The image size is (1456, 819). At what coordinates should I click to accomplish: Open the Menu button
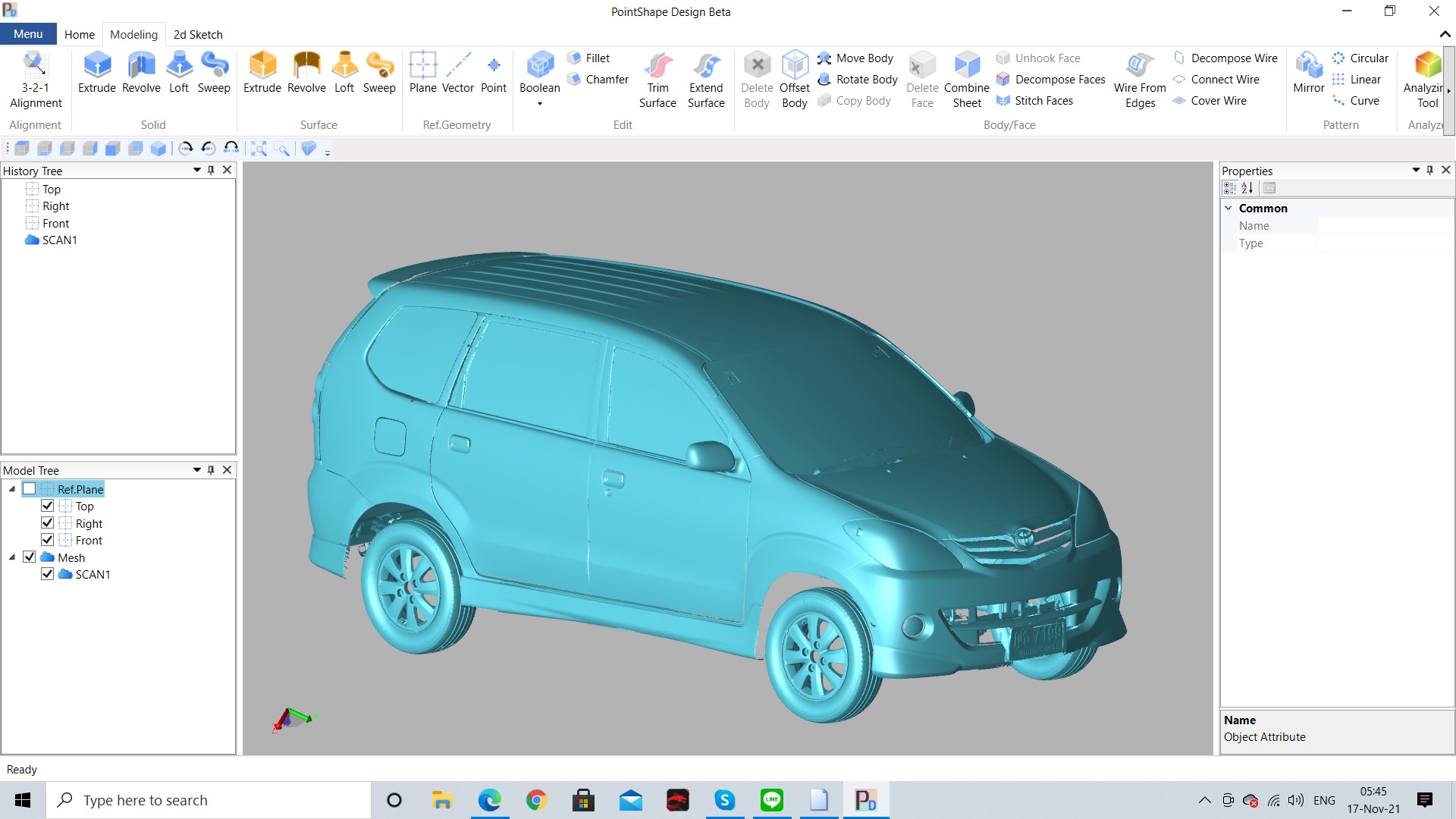[x=27, y=33]
